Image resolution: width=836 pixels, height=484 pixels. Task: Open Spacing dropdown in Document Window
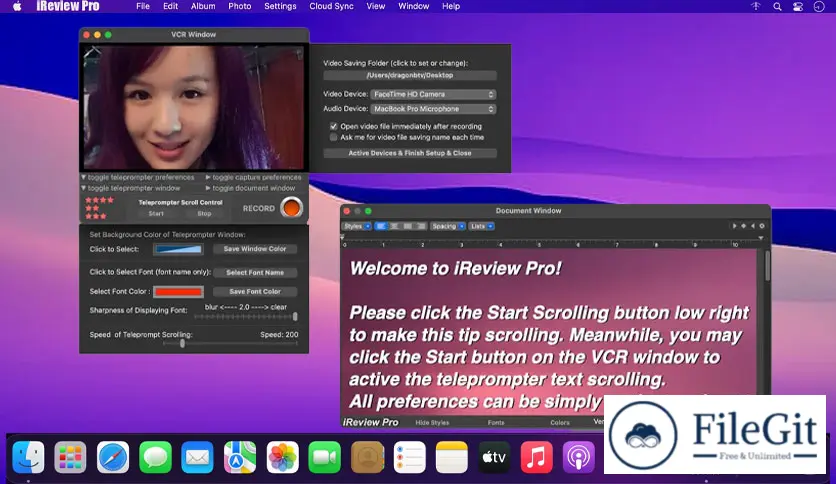[x=448, y=226]
